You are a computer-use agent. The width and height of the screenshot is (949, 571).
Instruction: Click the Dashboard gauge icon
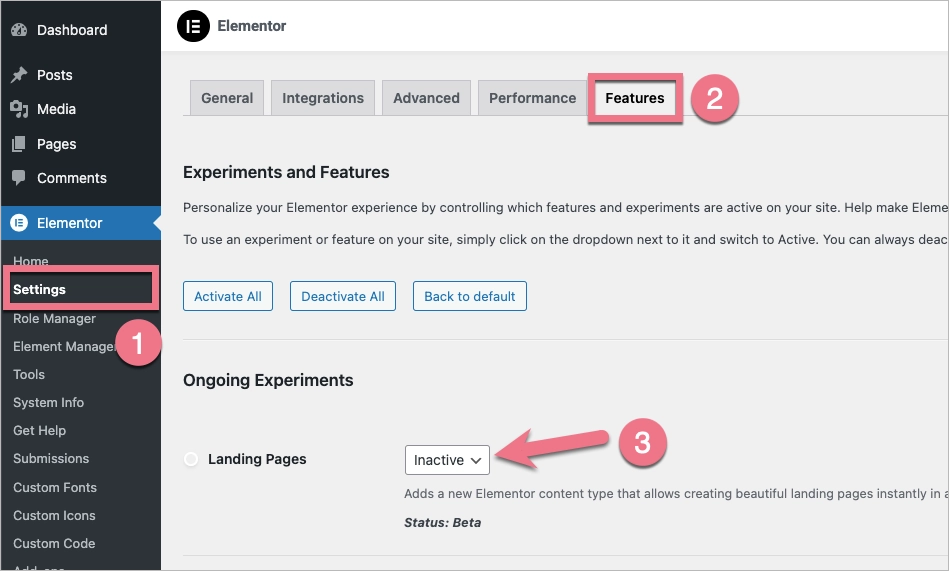[x=19, y=30]
